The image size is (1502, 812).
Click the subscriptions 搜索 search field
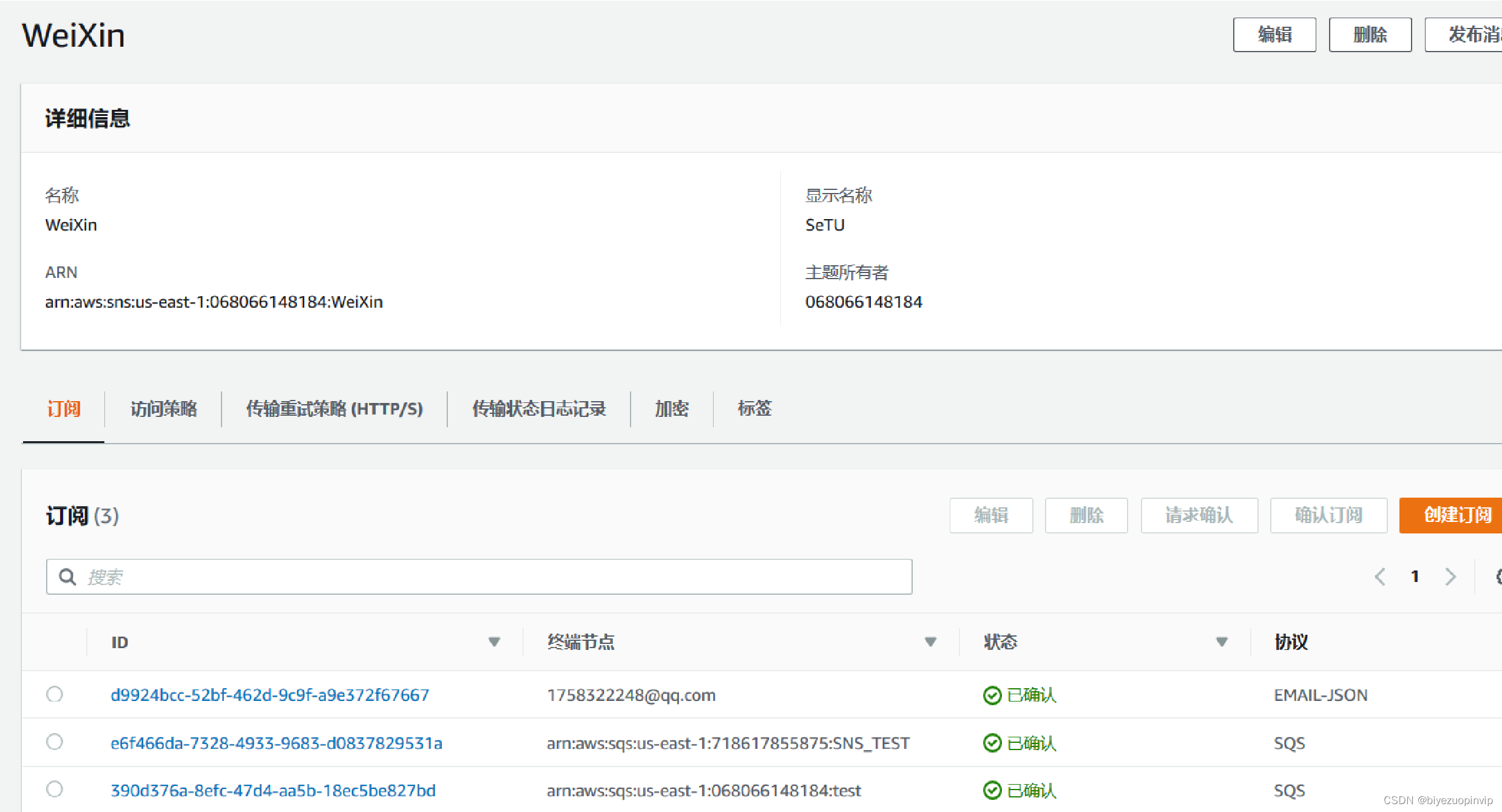(x=485, y=577)
